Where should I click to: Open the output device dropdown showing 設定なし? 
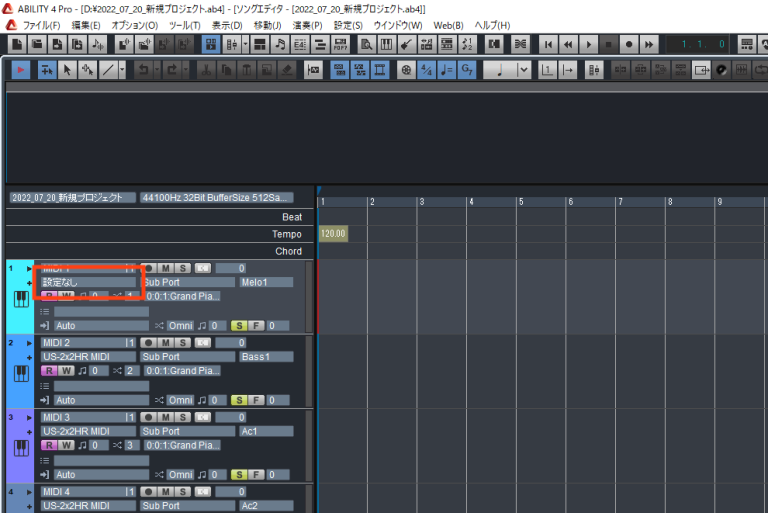85,282
